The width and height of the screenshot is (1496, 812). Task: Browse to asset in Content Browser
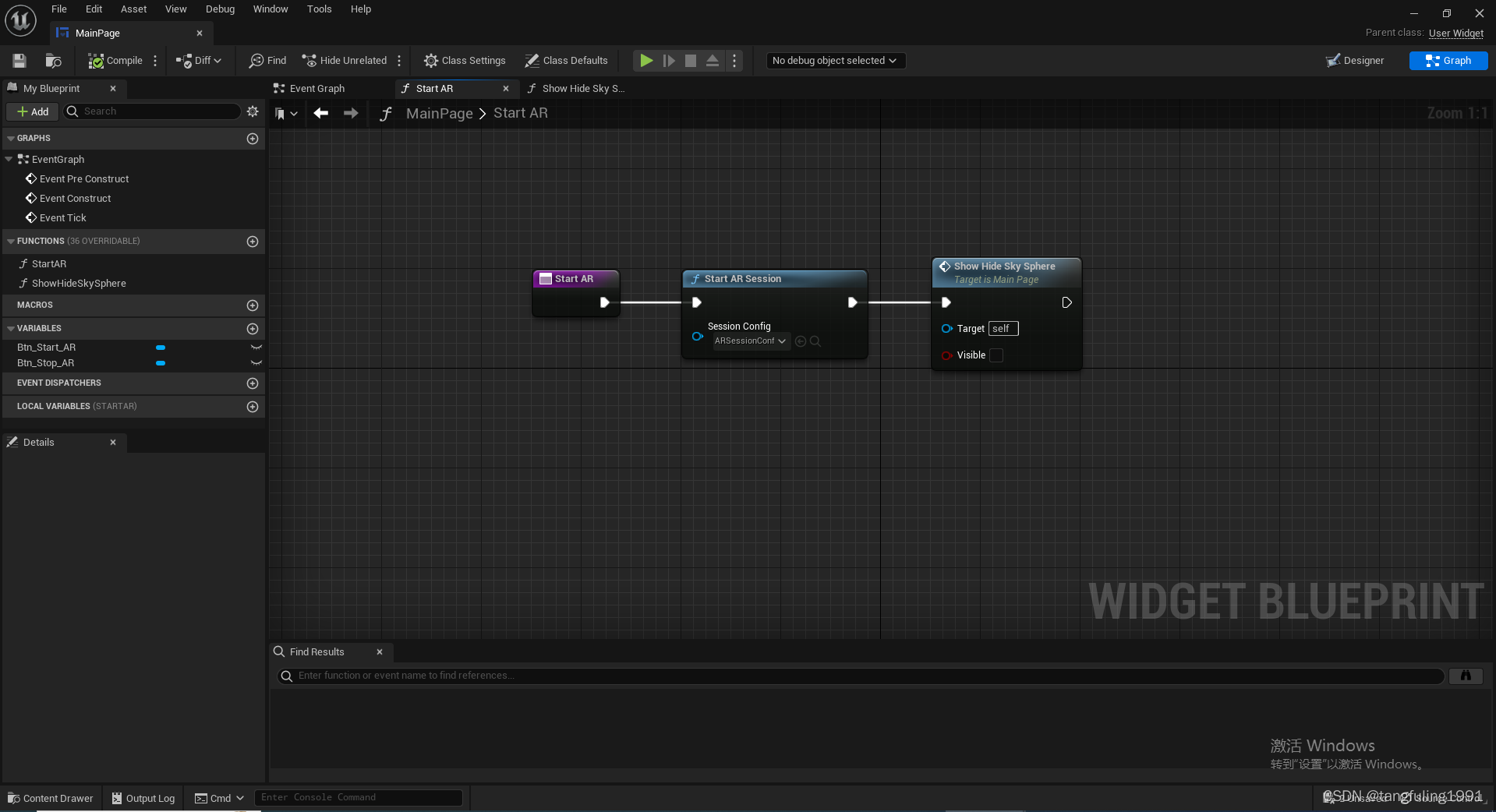coord(53,61)
